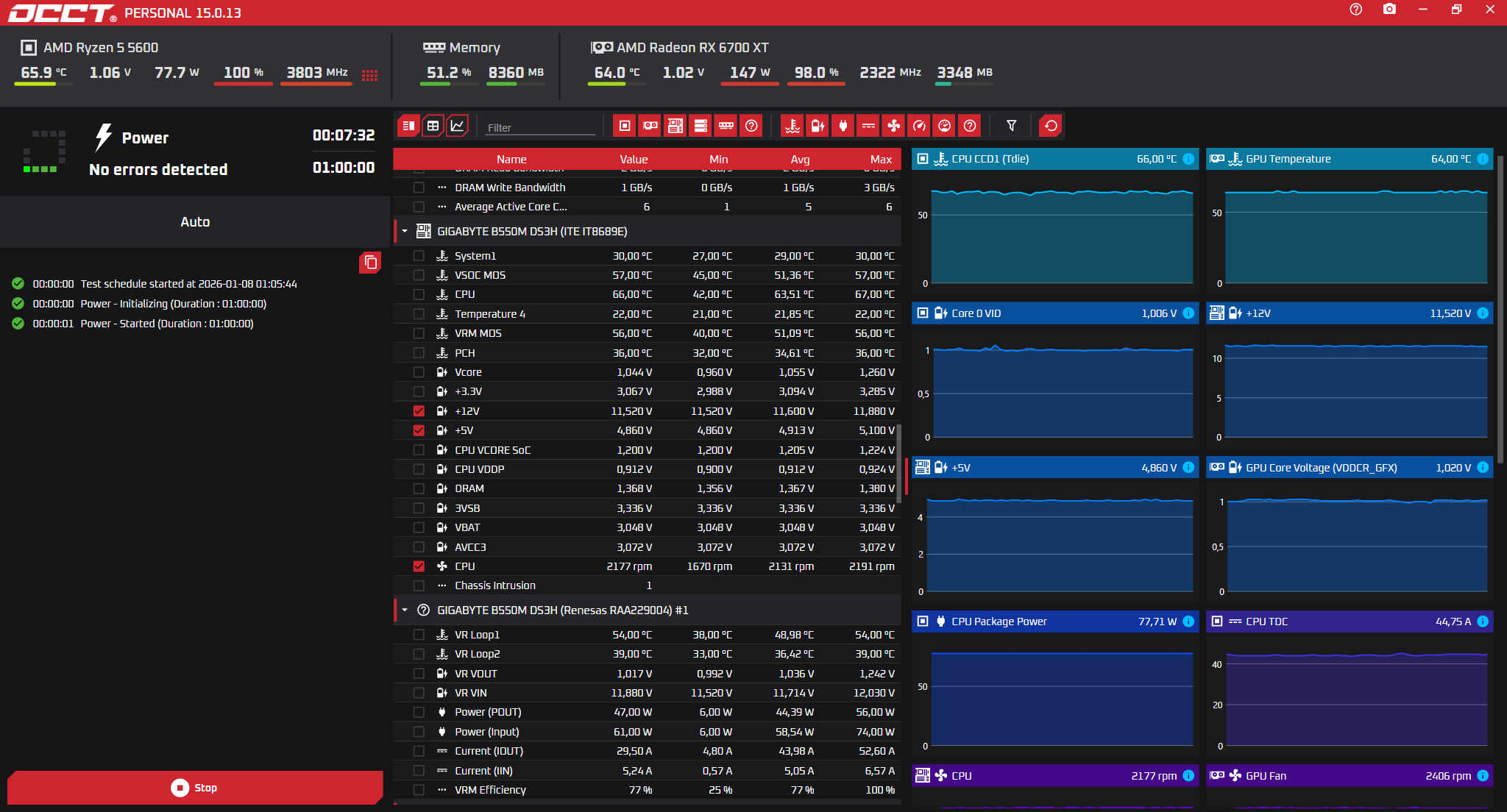Toggle the frequency speedometer sensor type icon
The image size is (1507, 812).
click(919, 126)
